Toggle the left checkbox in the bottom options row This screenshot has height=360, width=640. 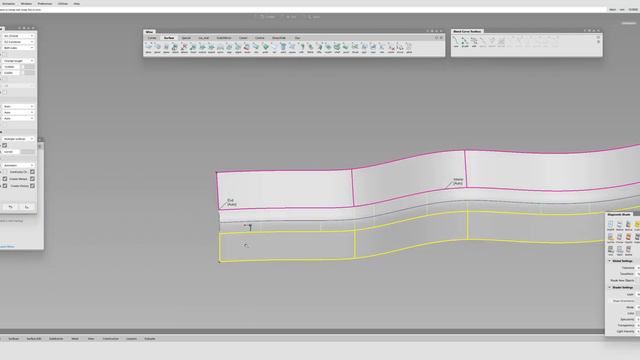coord(5,186)
